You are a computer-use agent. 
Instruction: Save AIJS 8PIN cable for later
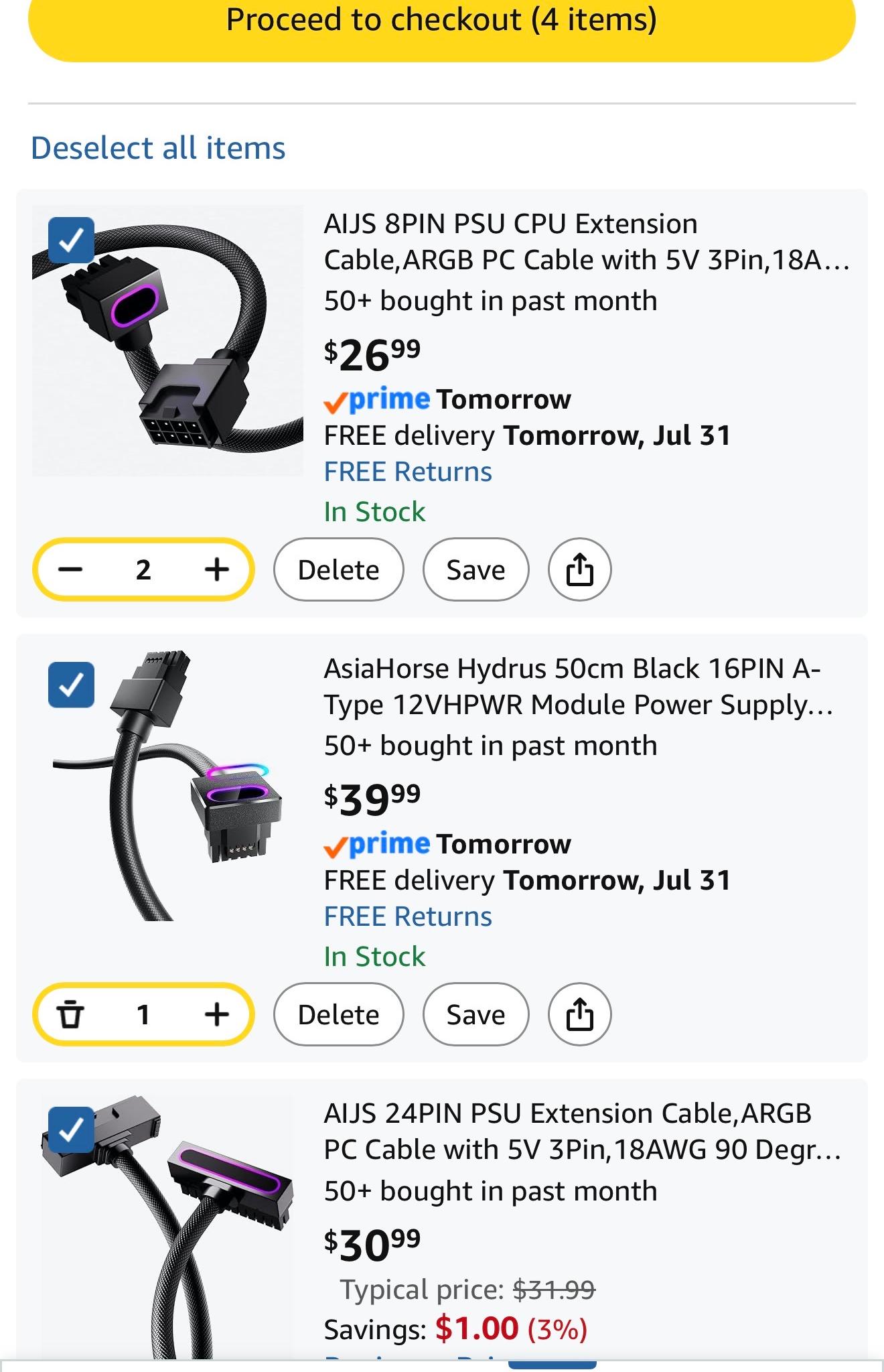[x=476, y=570]
